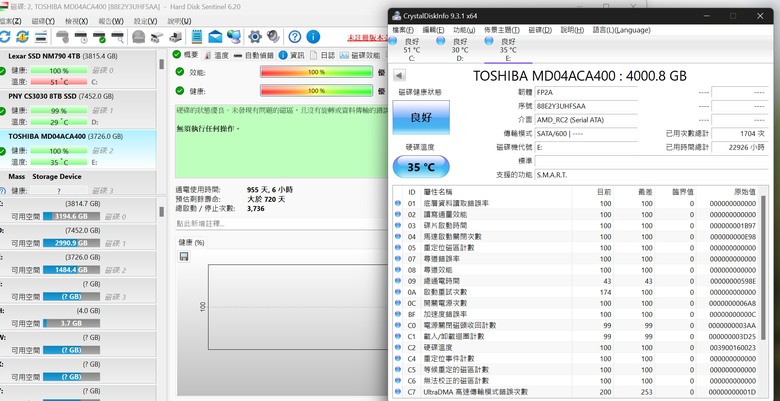Click blue status dot of row 01 底層資料讀取錯誤率
This screenshot has width=780, height=401.
(x=397, y=203)
